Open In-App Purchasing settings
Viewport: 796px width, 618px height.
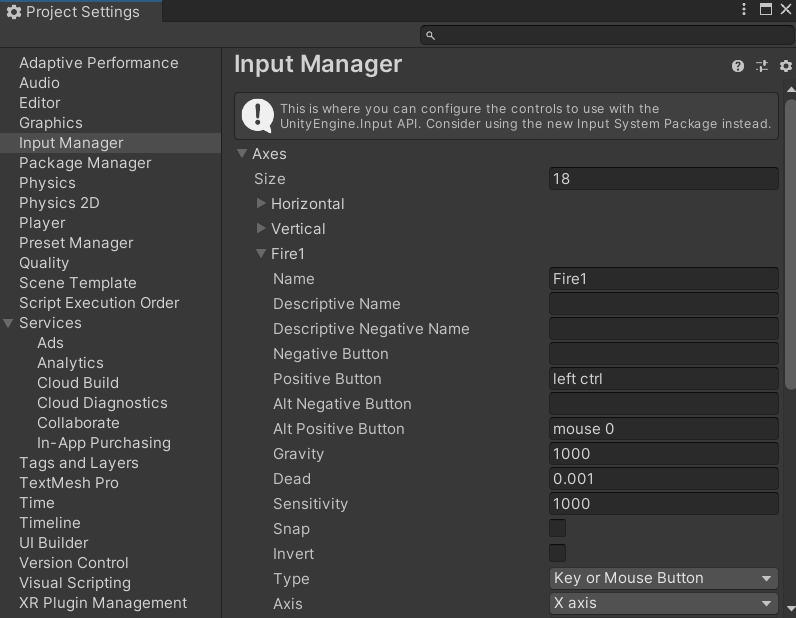pyautogui.click(x=104, y=443)
